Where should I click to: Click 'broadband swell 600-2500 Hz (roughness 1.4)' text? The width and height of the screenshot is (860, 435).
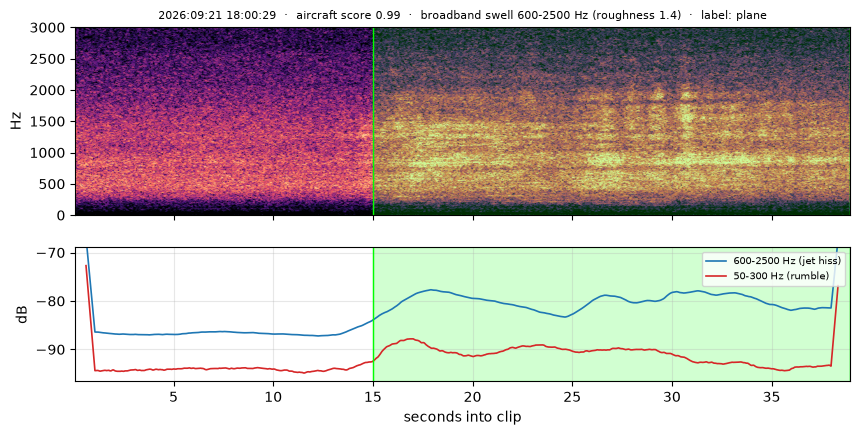pyautogui.click(x=550, y=15)
